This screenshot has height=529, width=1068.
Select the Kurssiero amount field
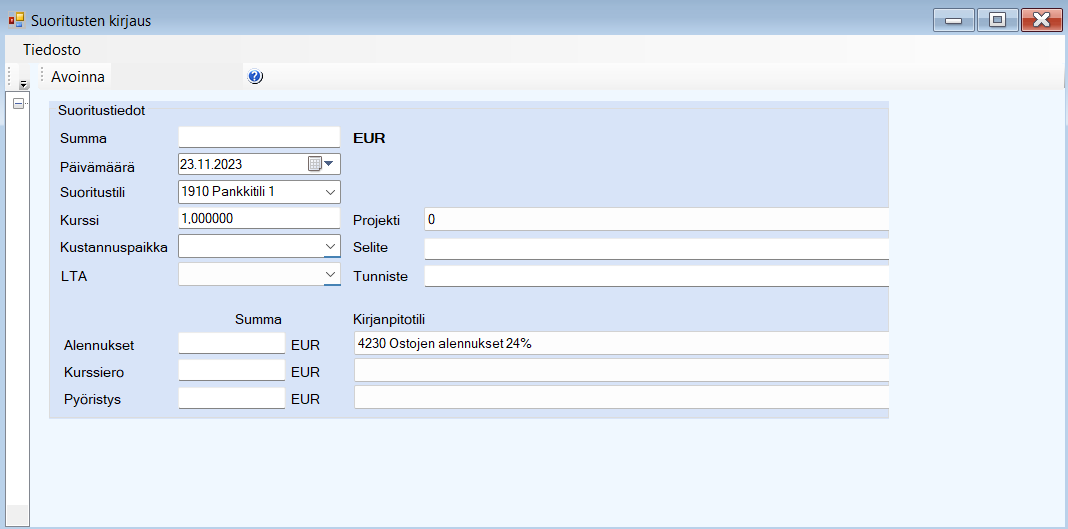[x=231, y=371]
